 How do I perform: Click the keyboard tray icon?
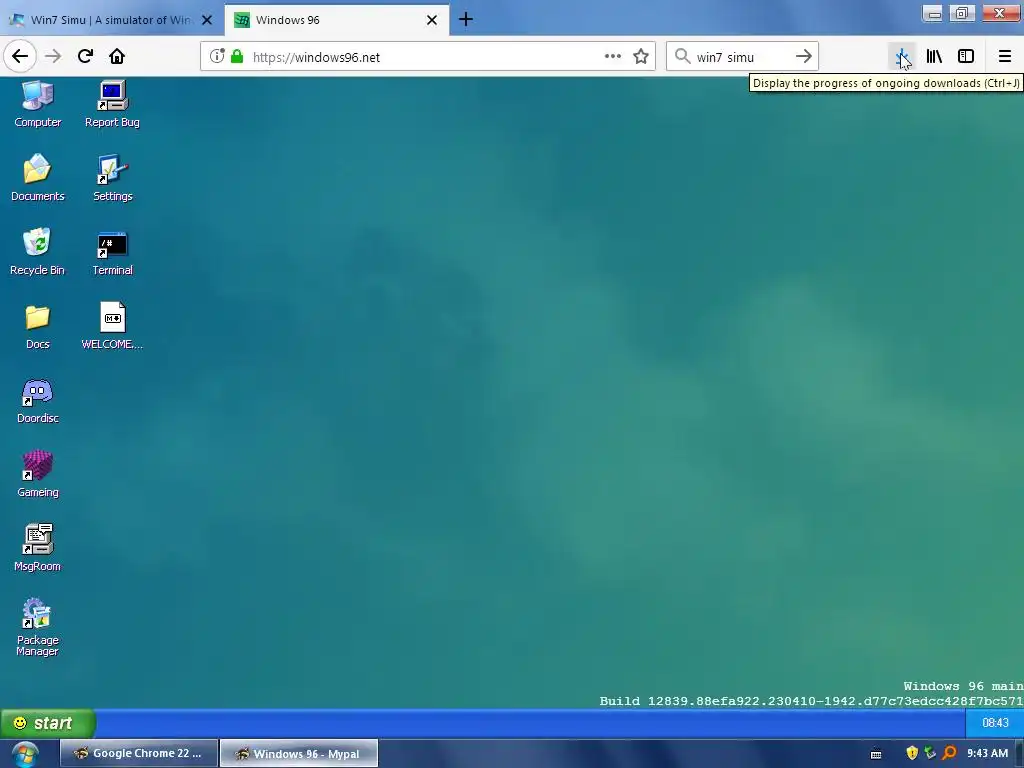point(876,754)
